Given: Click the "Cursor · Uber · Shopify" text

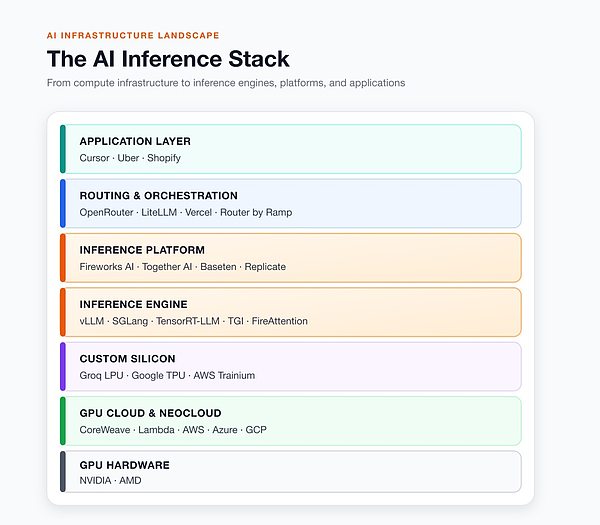Looking at the screenshot, I should (130, 158).
